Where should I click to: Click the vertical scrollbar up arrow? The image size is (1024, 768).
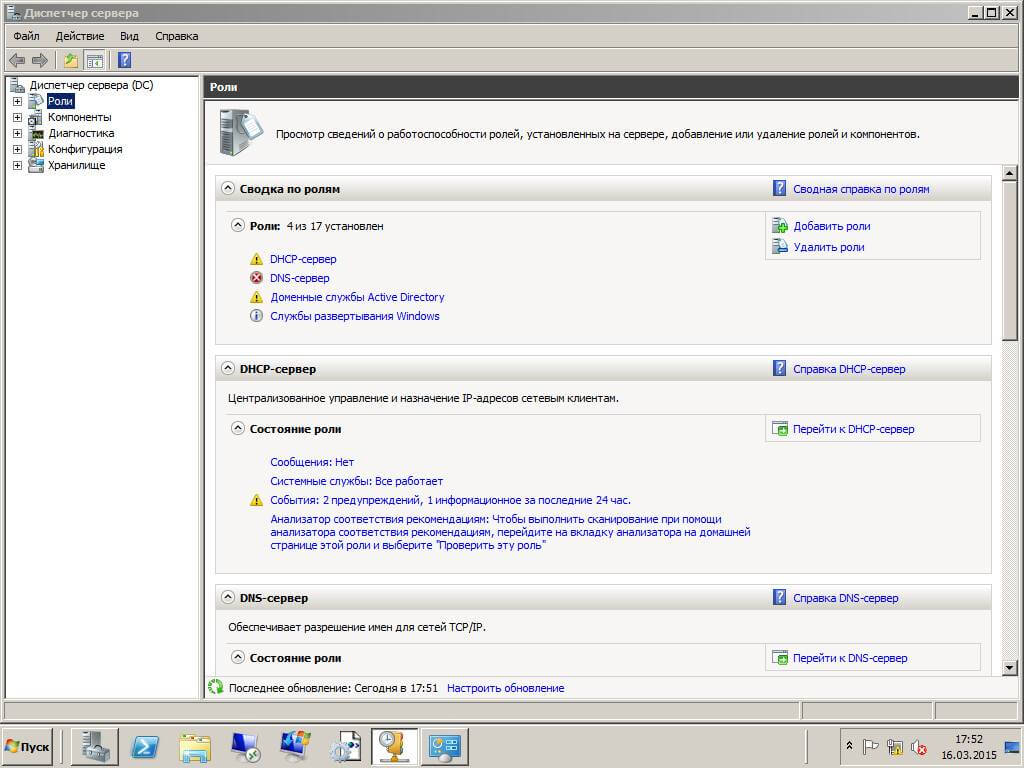pyautogui.click(x=1010, y=173)
